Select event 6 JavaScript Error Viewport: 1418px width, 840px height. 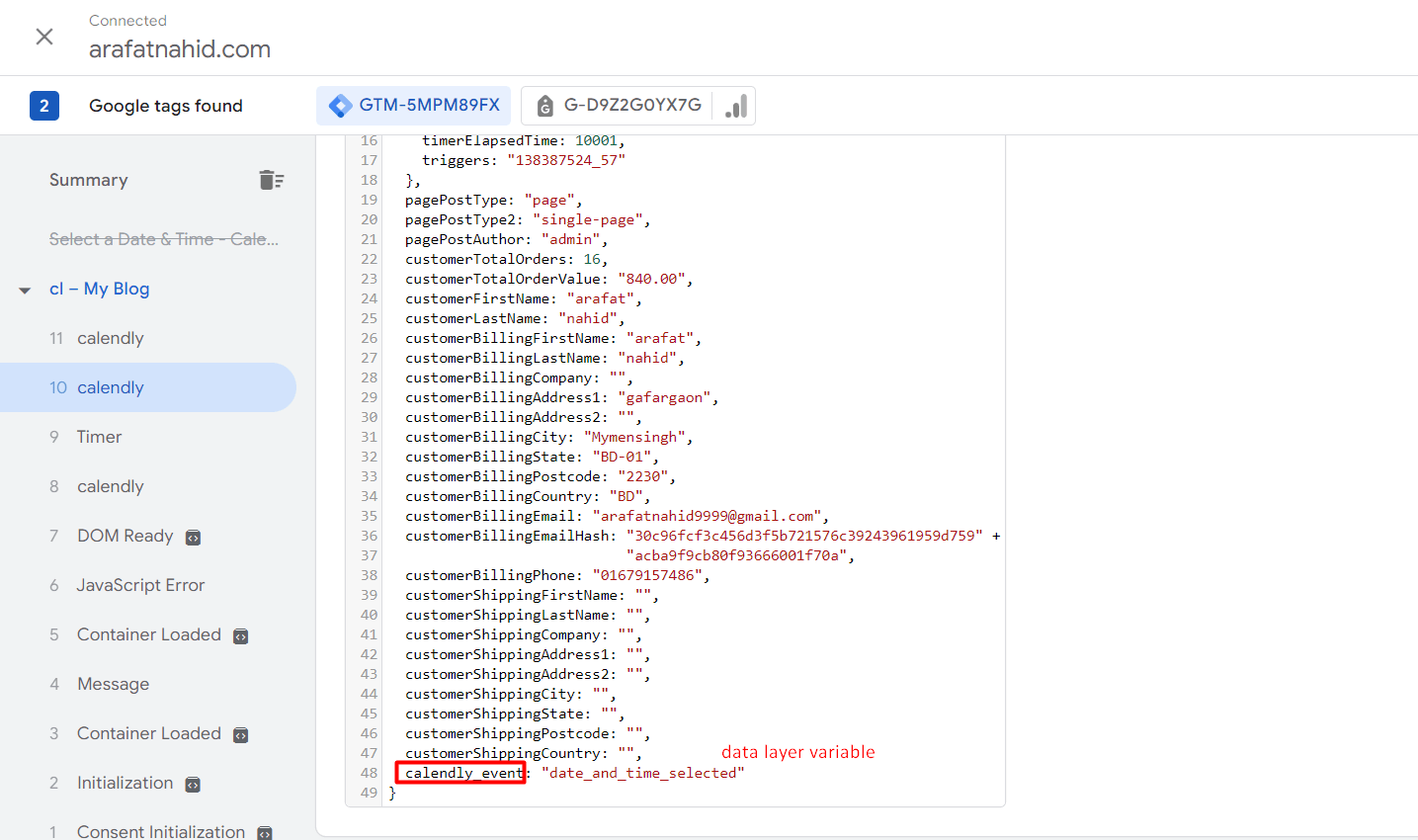[x=148, y=585]
